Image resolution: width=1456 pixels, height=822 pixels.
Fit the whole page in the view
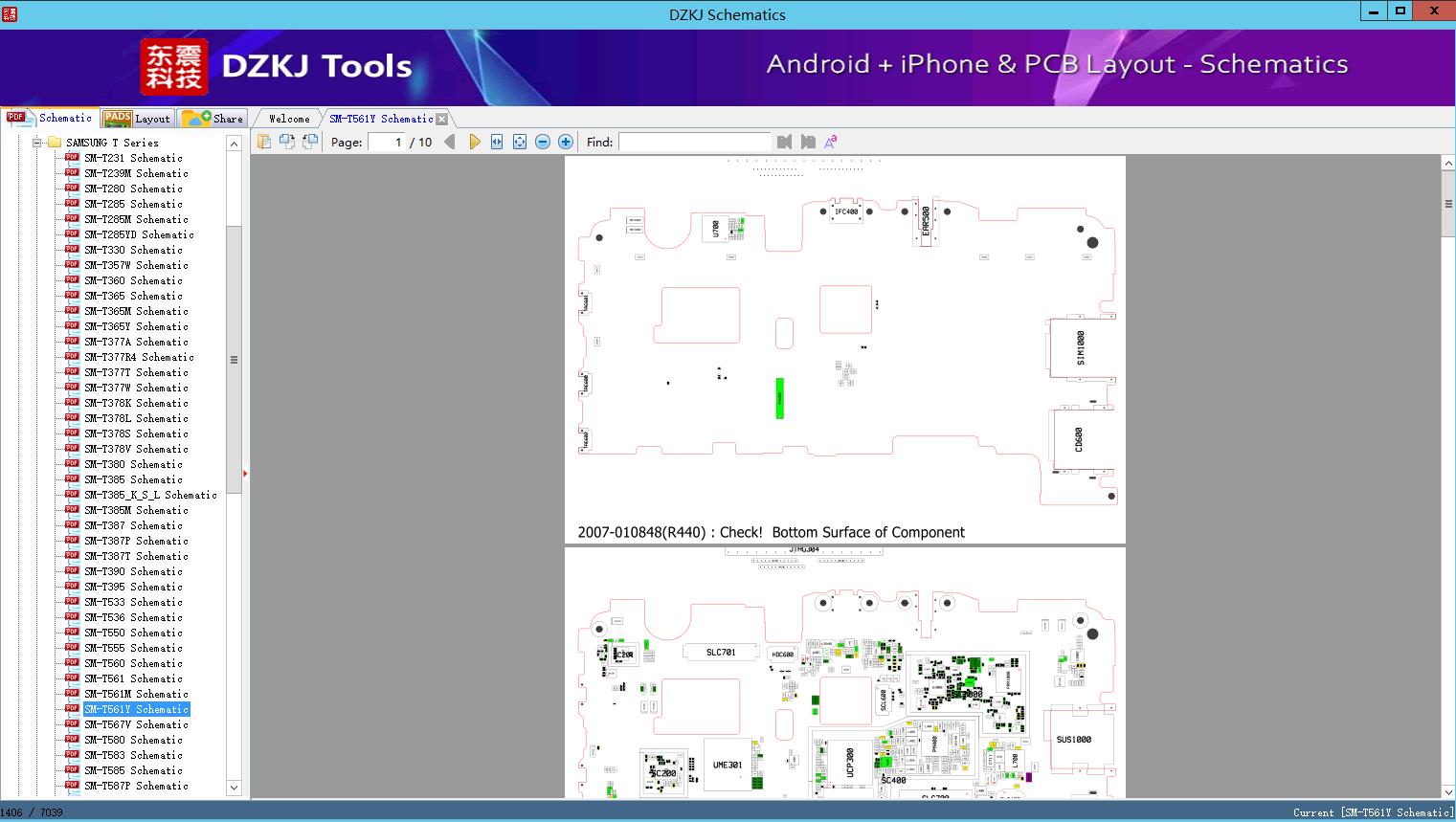[x=520, y=142]
